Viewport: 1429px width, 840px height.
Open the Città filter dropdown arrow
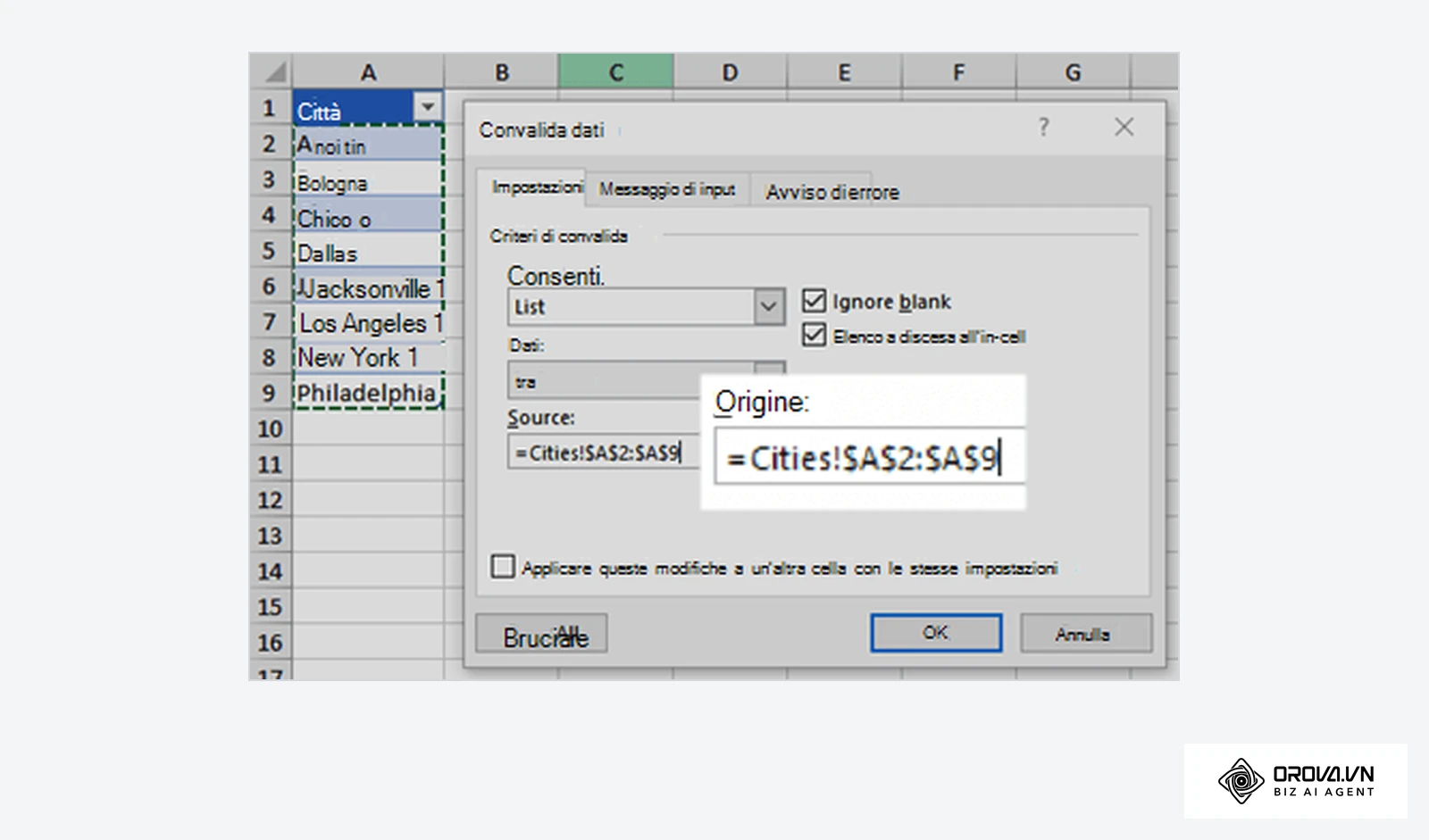[x=428, y=107]
